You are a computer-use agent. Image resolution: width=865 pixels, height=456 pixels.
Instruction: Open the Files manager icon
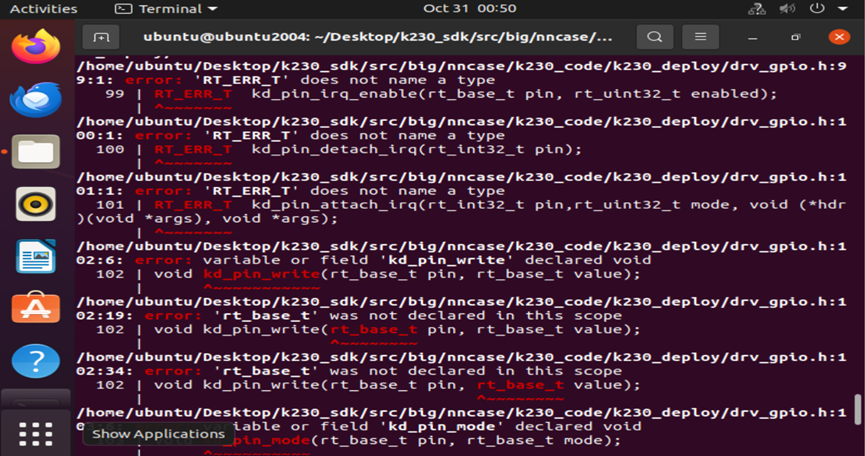(x=36, y=152)
